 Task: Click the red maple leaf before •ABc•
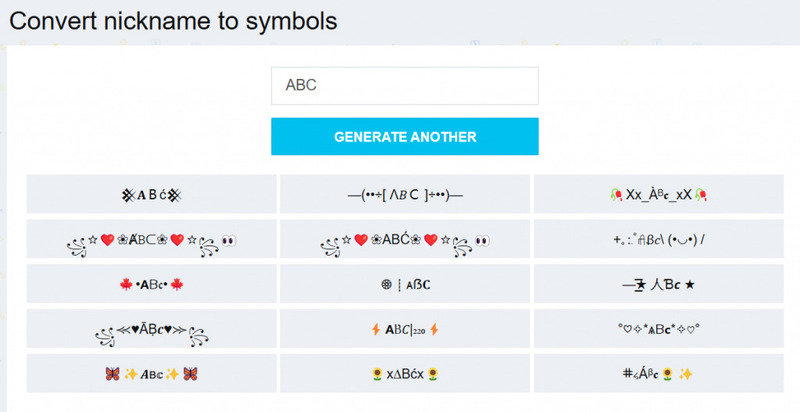click(x=126, y=285)
